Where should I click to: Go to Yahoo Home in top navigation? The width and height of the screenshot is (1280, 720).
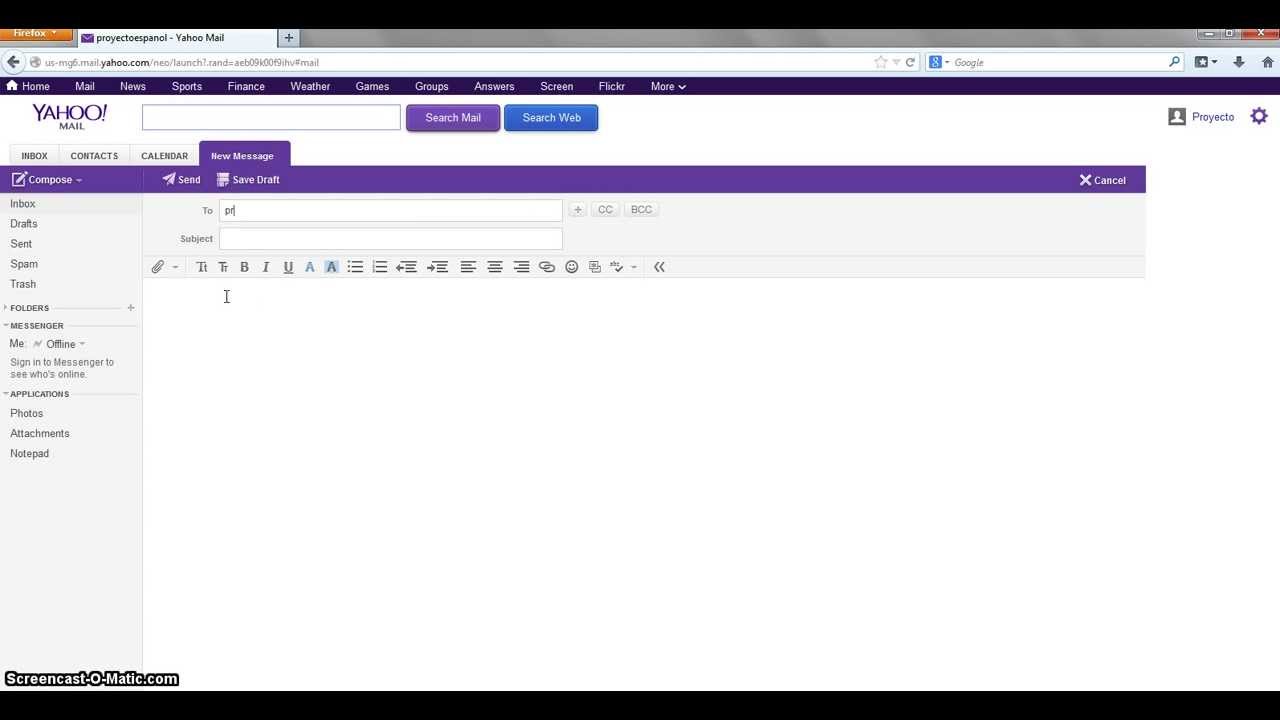pyautogui.click(x=28, y=87)
